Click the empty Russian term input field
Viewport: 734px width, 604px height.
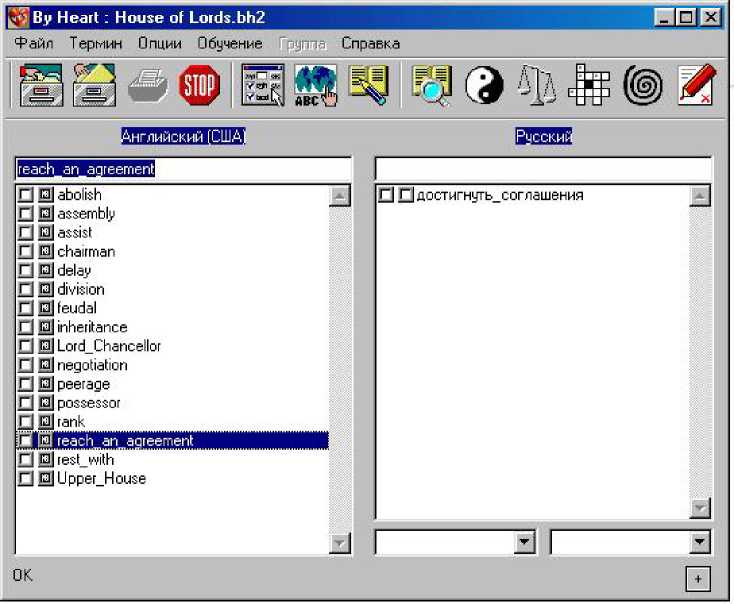[543, 169]
